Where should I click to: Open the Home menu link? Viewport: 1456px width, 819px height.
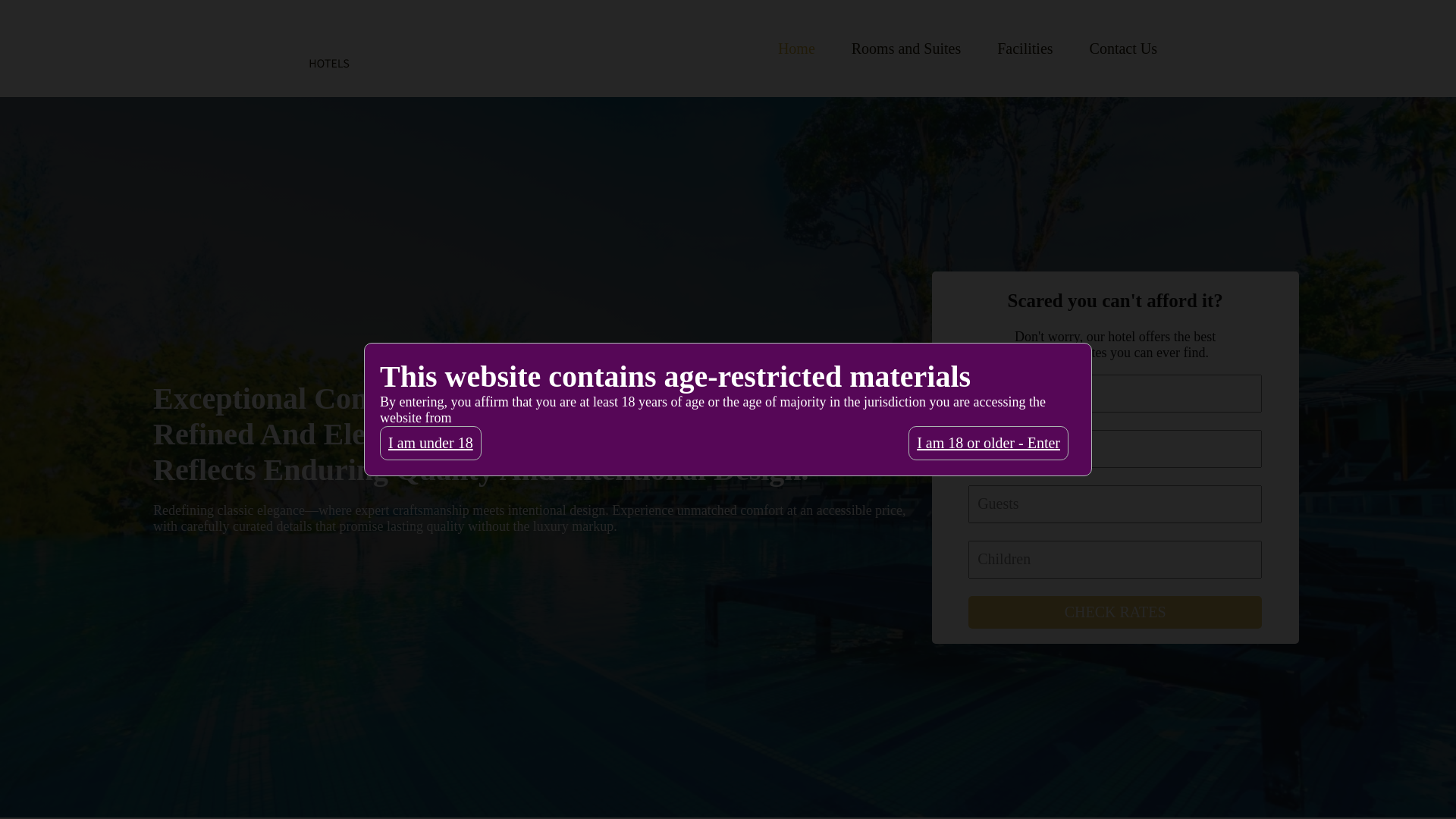click(795, 49)
